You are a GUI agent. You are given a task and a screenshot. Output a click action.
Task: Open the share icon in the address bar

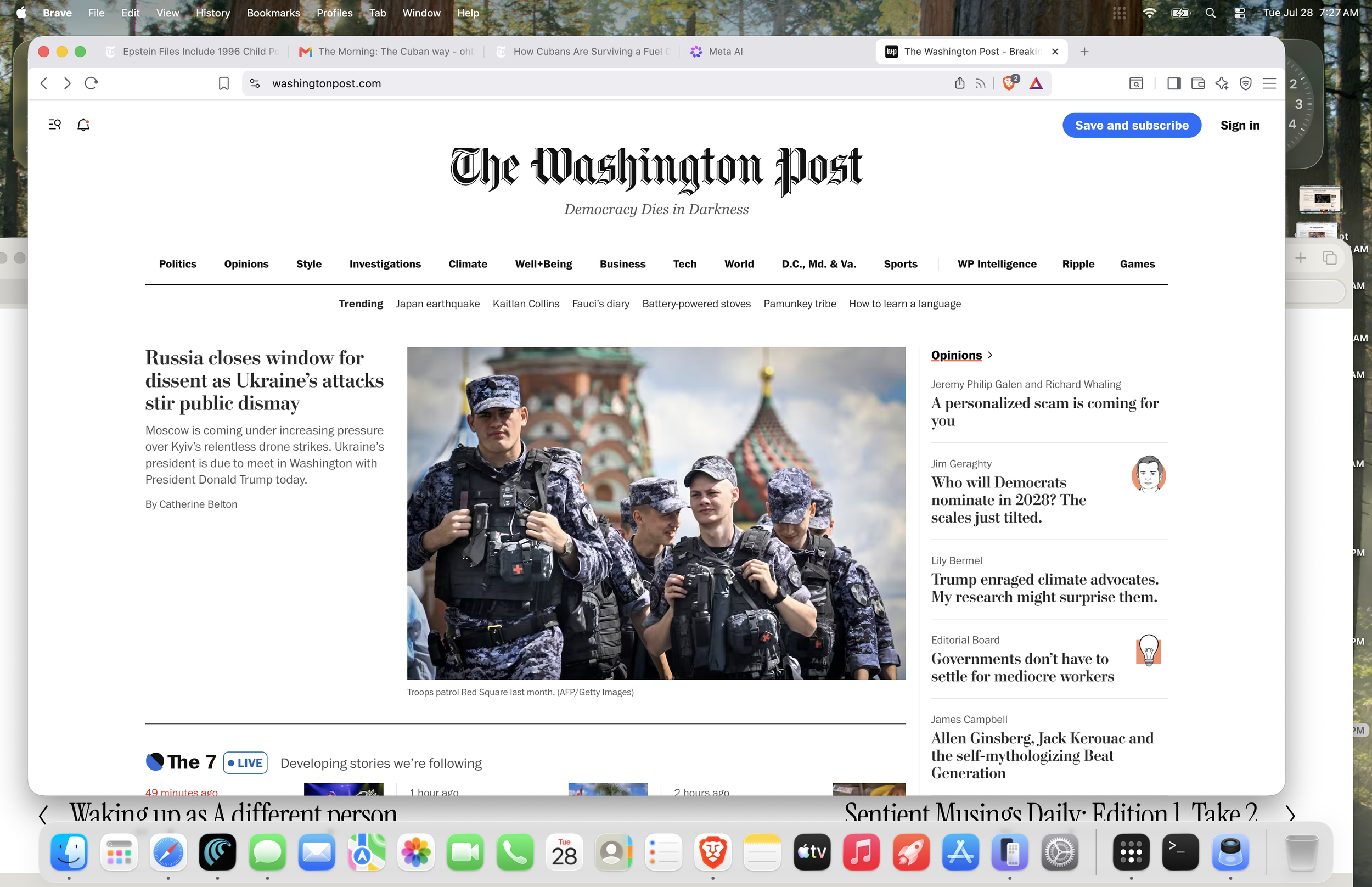click(x=960, y=83)
